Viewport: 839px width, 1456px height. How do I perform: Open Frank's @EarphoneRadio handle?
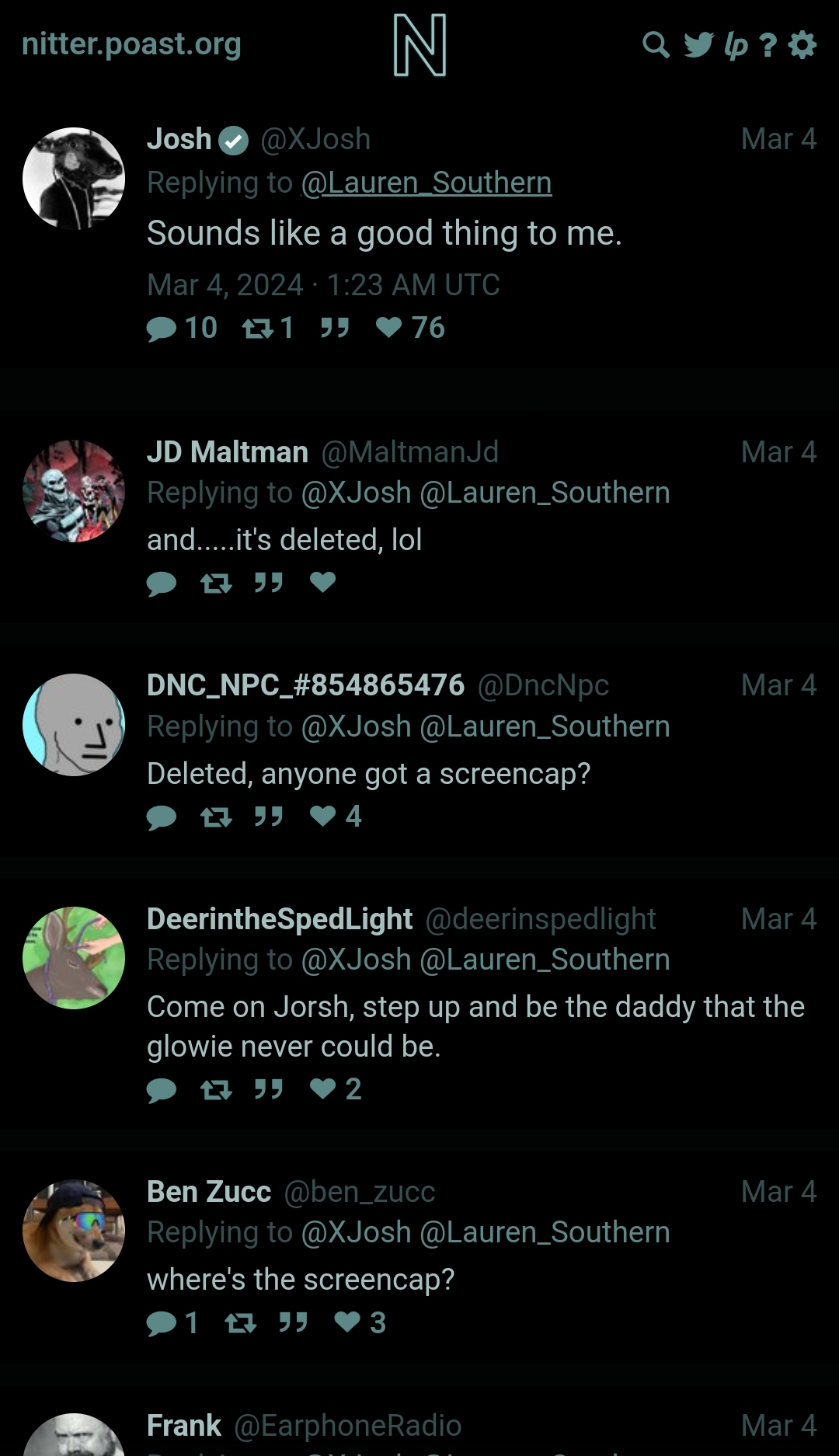347,1426
